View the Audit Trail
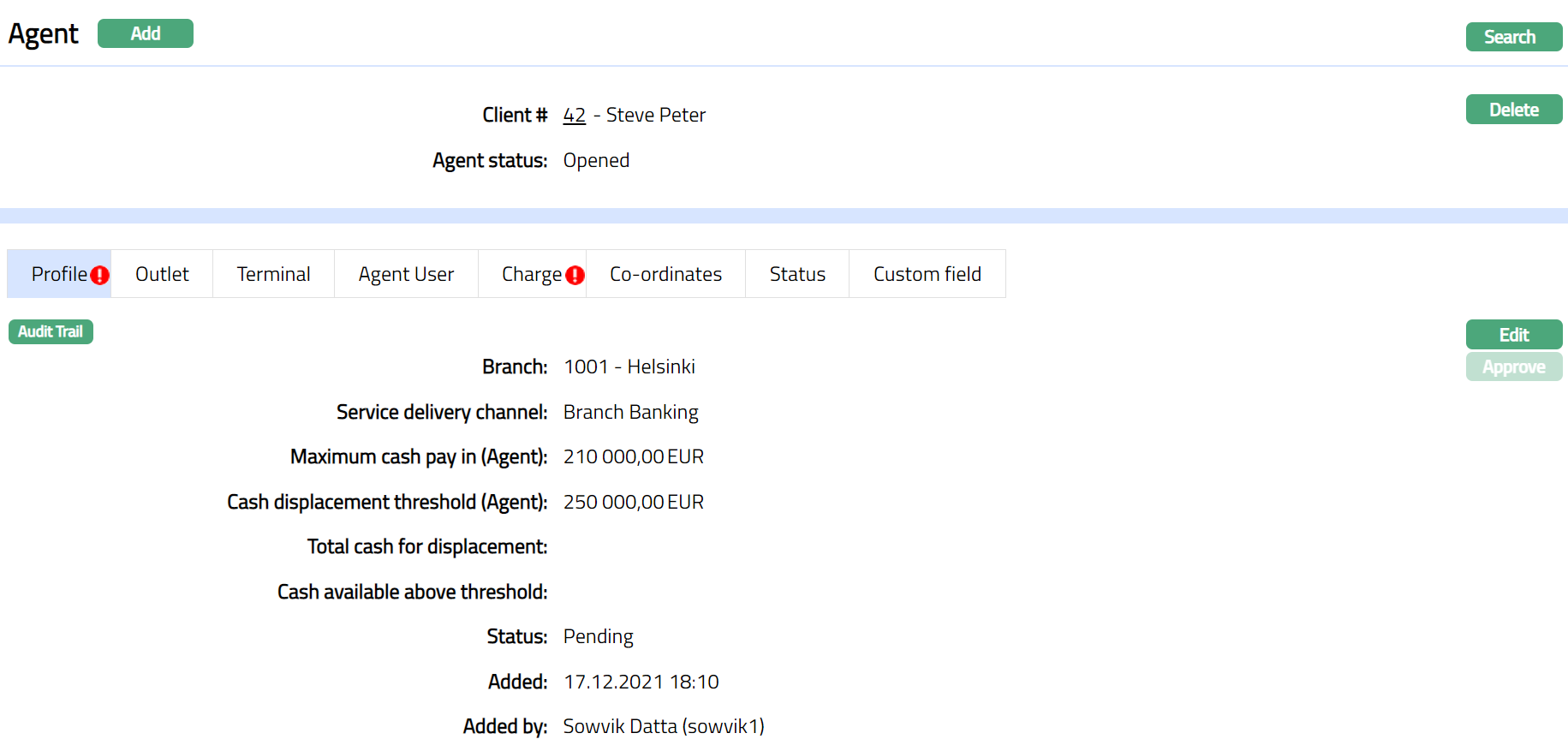This screenshot has height=751, width=1568. coord(51,331)
